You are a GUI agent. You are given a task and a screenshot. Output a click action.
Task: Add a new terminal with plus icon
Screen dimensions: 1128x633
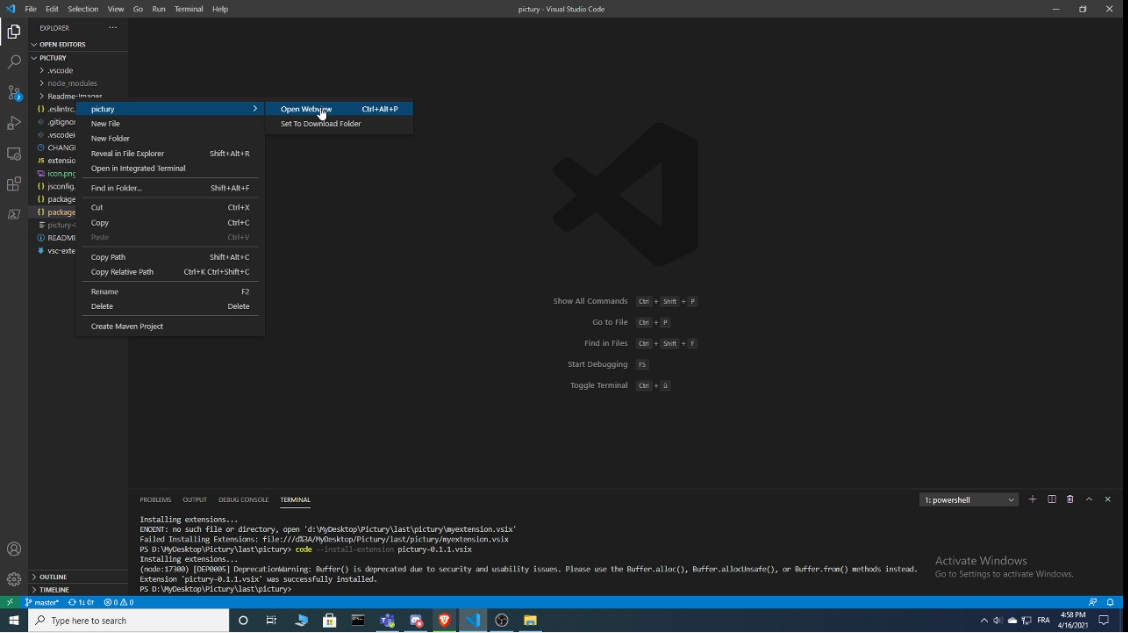coord(1032,499)
